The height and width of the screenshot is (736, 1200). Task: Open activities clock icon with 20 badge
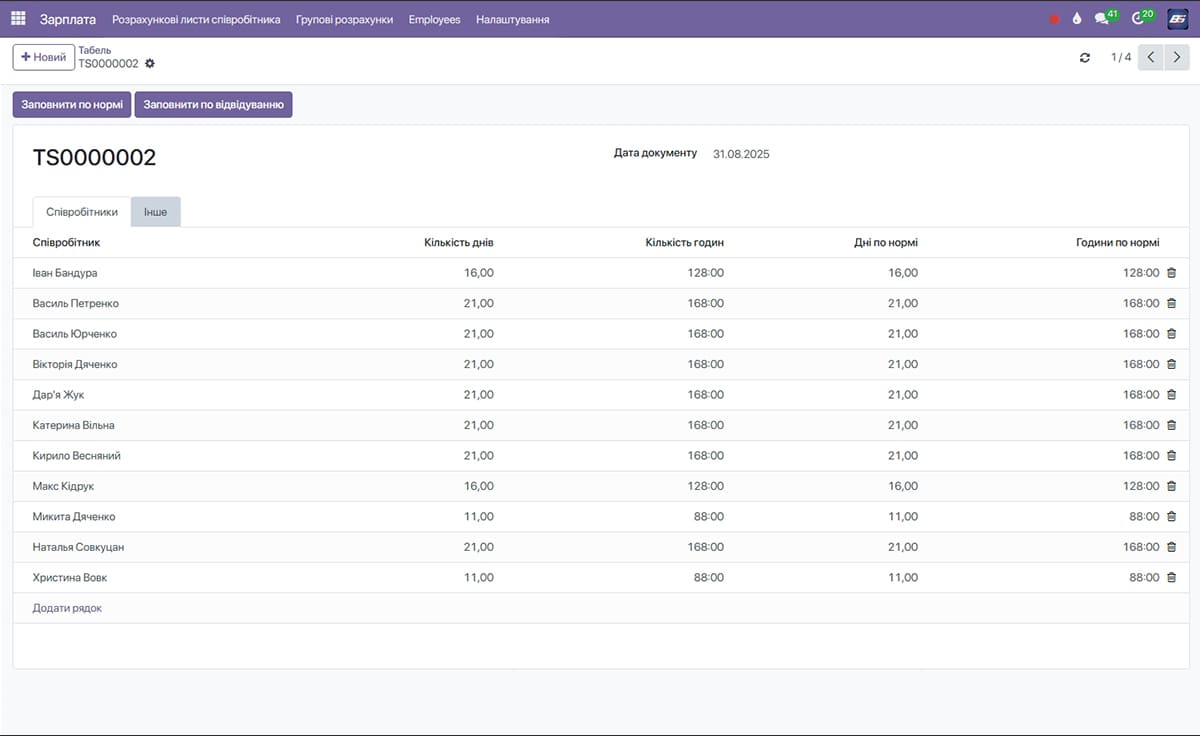click(1138, 19)
